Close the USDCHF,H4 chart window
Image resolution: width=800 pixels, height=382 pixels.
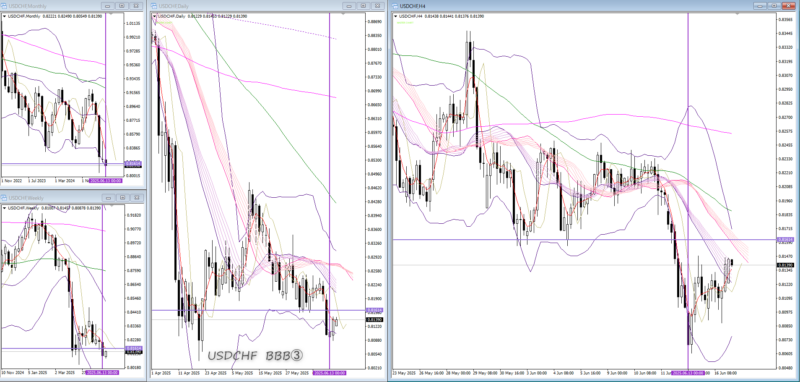(x=788, y=6)
